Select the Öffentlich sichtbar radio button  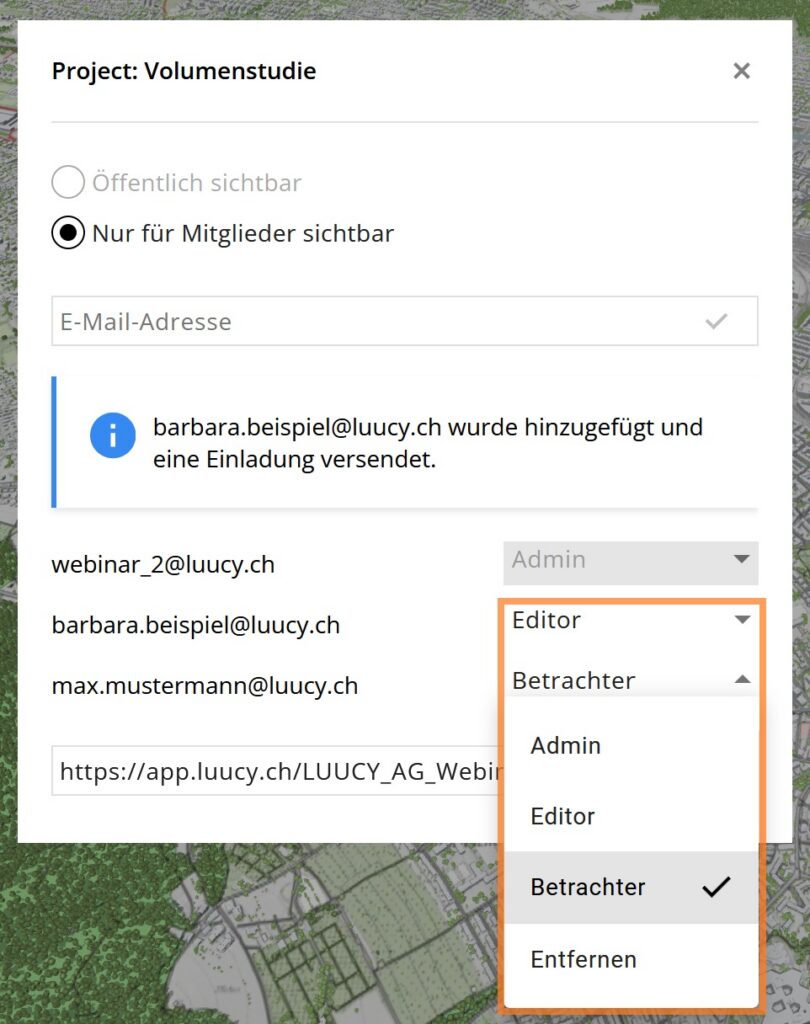pos(68,183)
